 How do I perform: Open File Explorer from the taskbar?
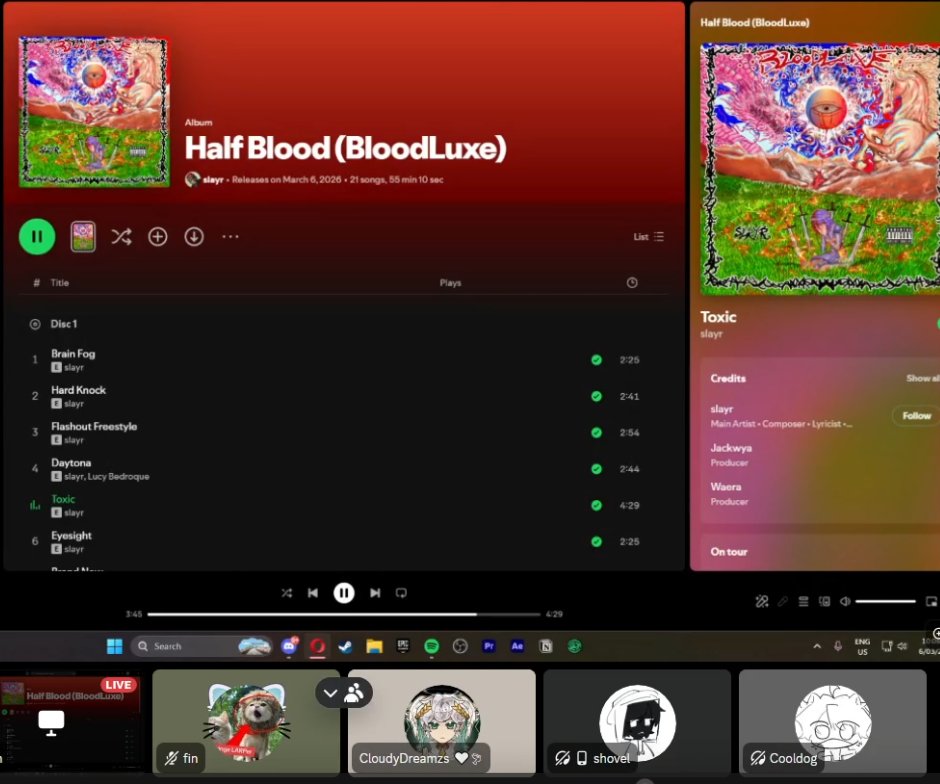[x=374, y=646]
